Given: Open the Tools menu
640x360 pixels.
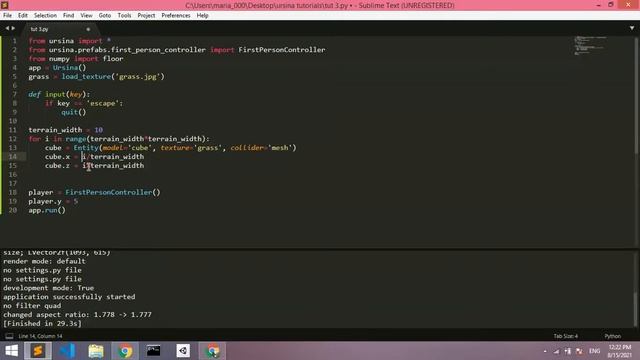Looking at the screenshot, I should pos(124,16).
